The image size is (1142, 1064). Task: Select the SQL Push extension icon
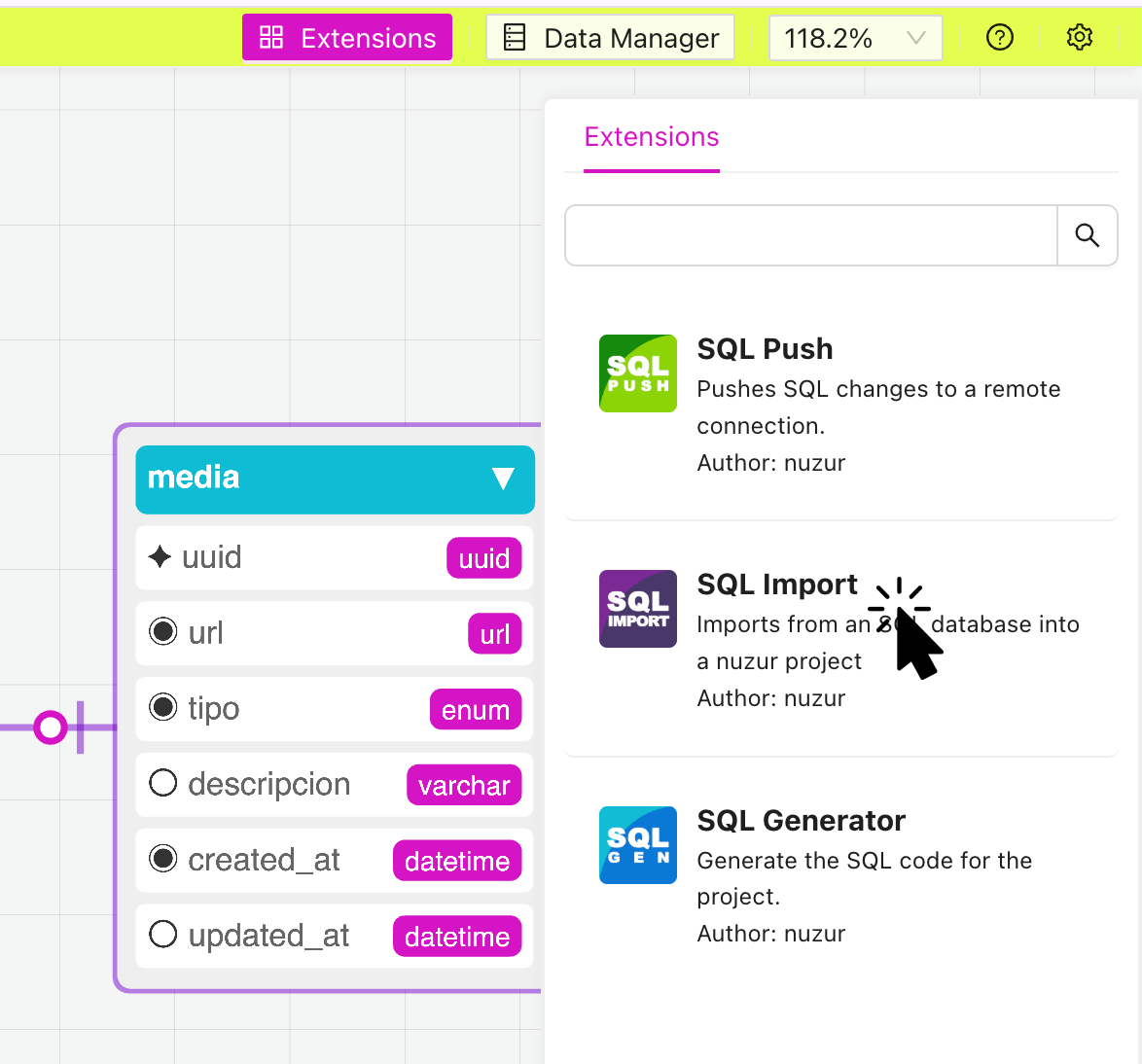(x=638, y=373)
